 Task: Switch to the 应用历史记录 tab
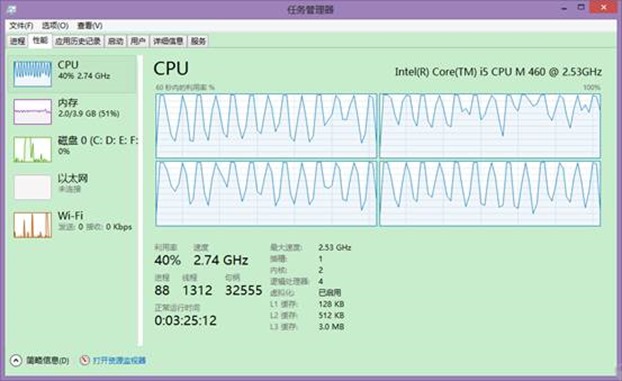click(78, 41)
